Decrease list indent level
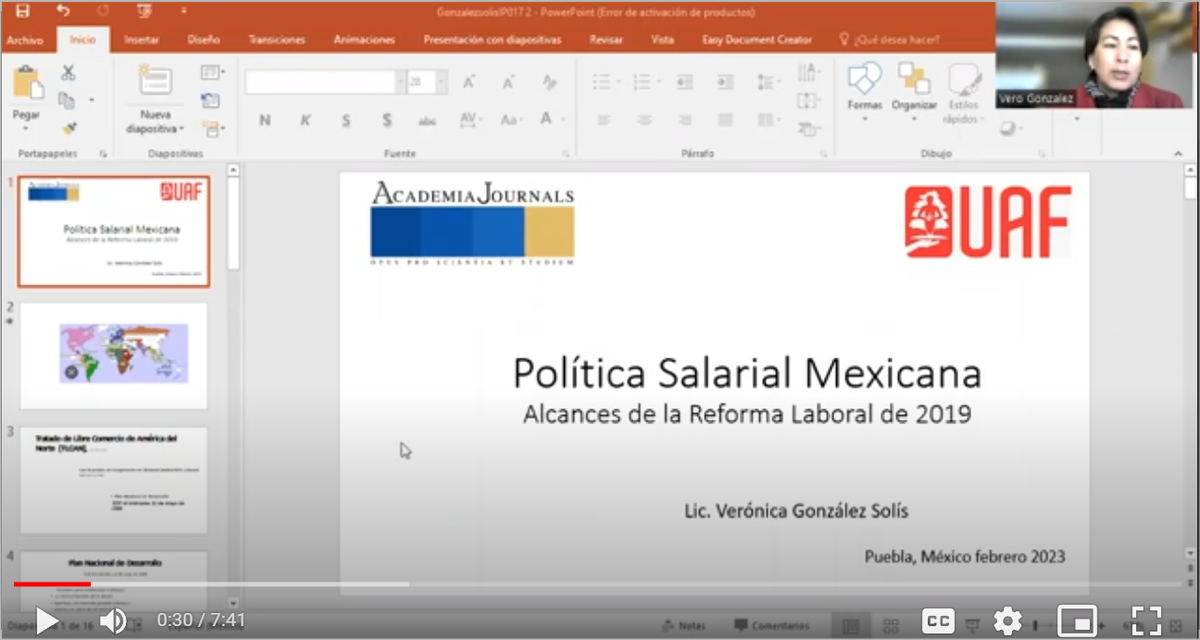Viewport: 1200px width, 640px height. click(x=685, y=82)
